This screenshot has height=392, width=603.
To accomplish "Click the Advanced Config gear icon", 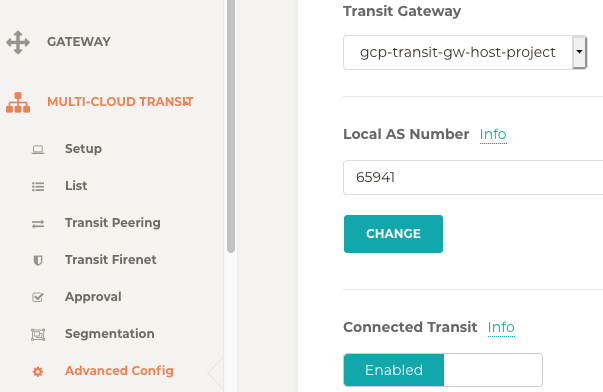I will coord(38,372).
